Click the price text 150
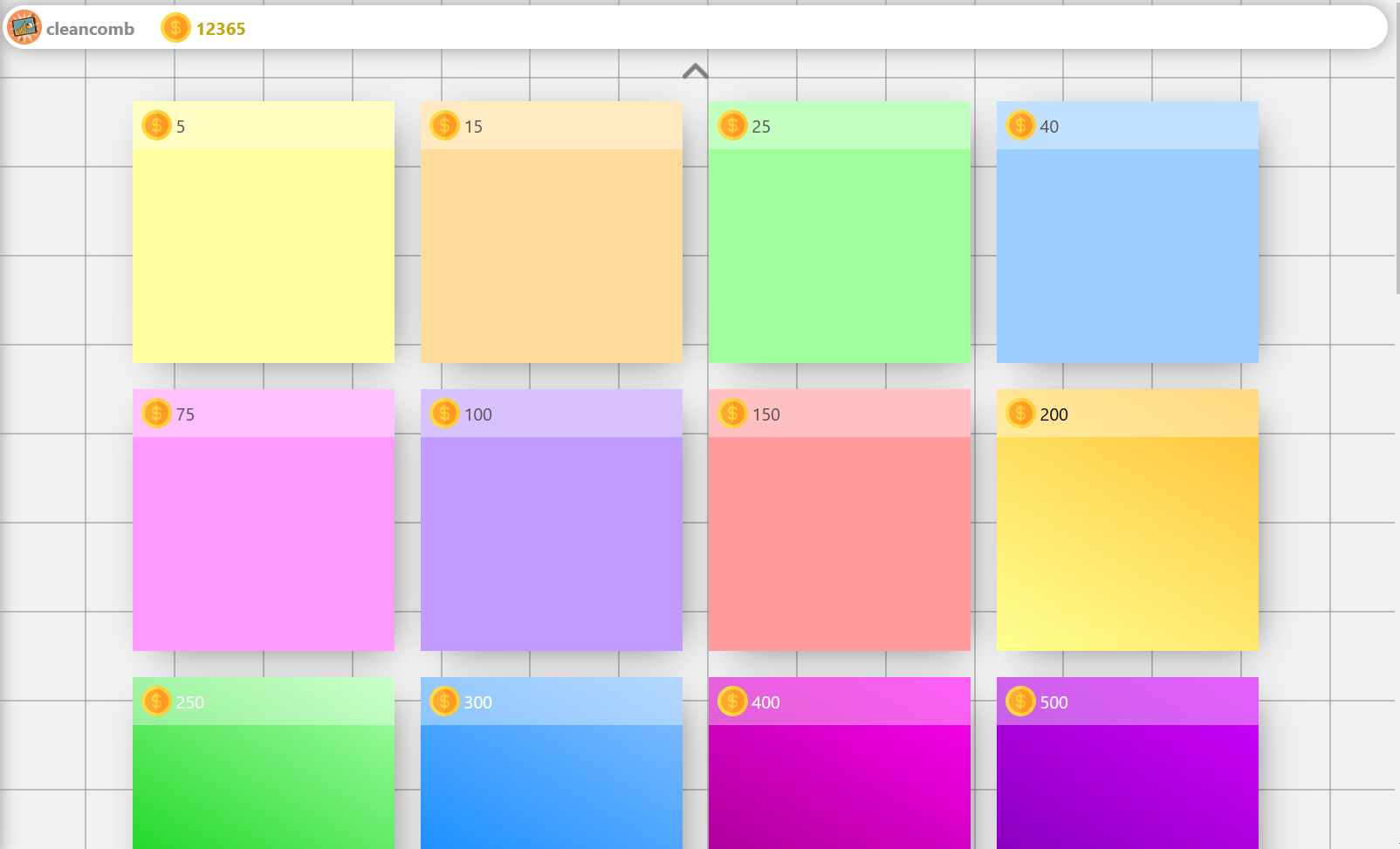This screenshot has height=849, width=1400. click(766, 414)
